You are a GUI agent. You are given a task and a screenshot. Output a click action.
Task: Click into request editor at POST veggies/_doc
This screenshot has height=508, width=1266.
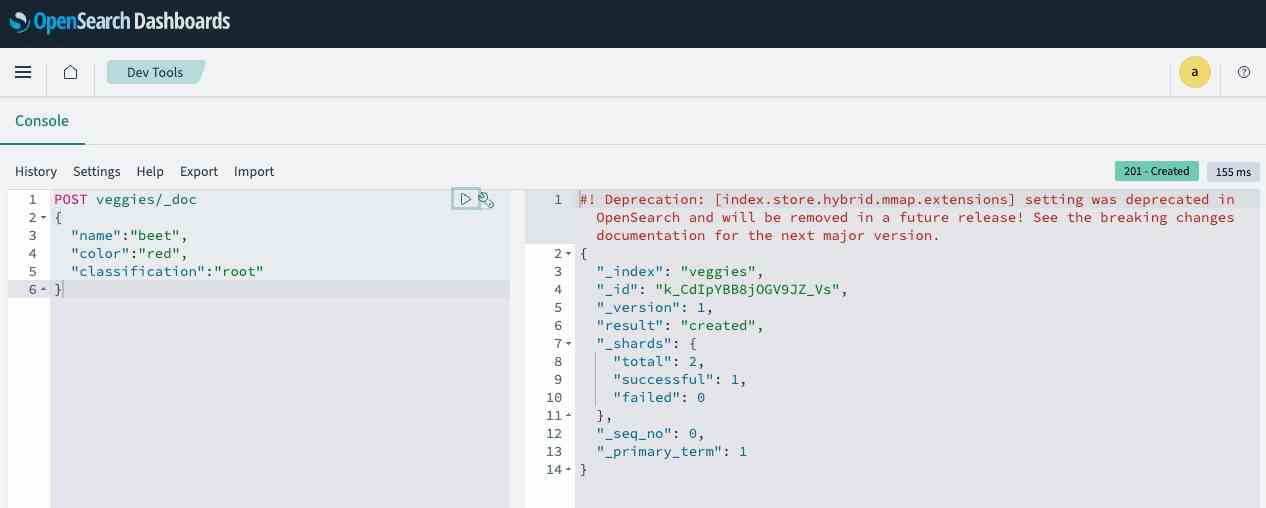point(125,200)
